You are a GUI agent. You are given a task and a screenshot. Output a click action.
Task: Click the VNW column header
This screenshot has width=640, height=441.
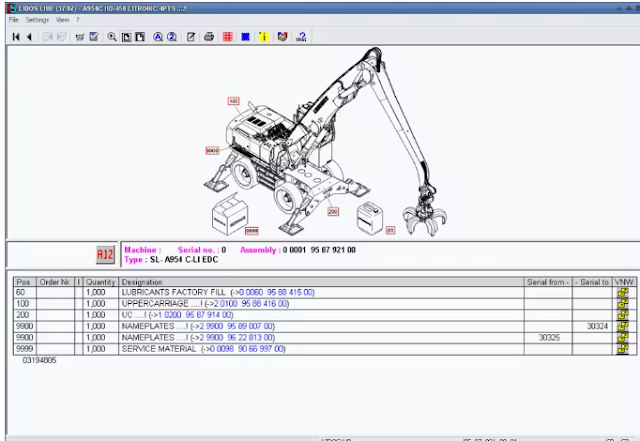624,282
